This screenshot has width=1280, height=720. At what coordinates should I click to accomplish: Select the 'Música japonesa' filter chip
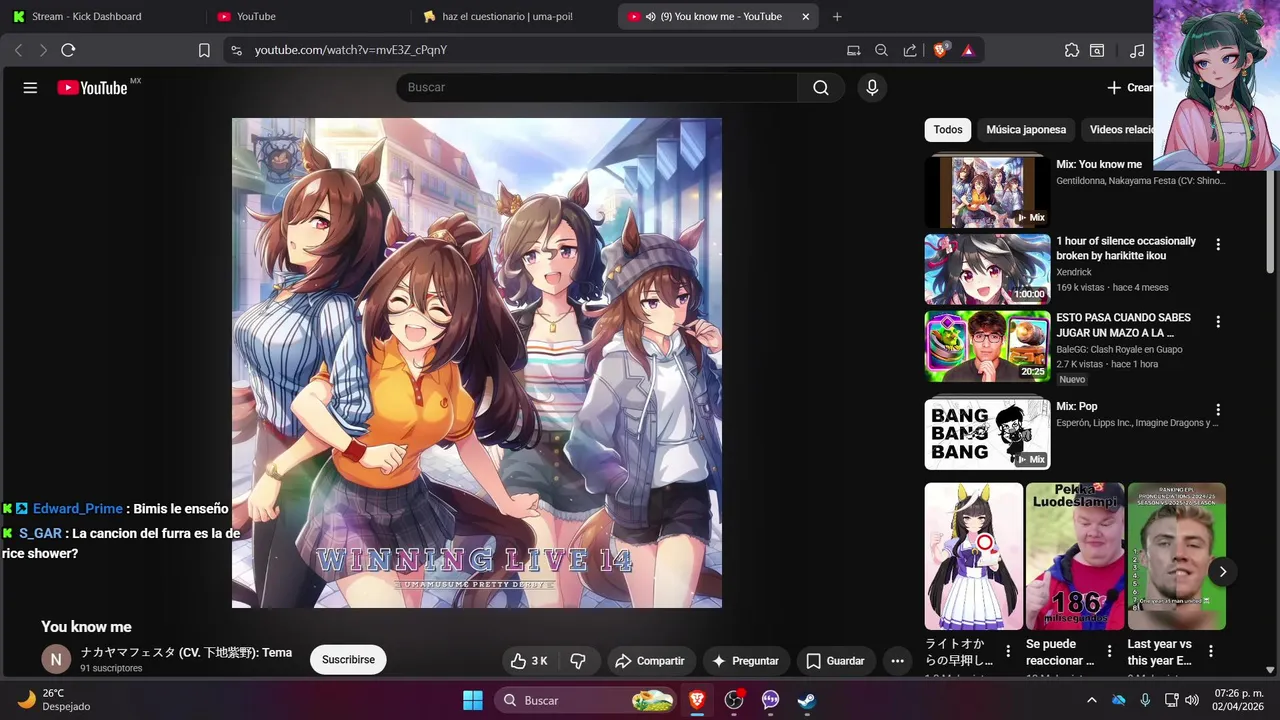1026,130
